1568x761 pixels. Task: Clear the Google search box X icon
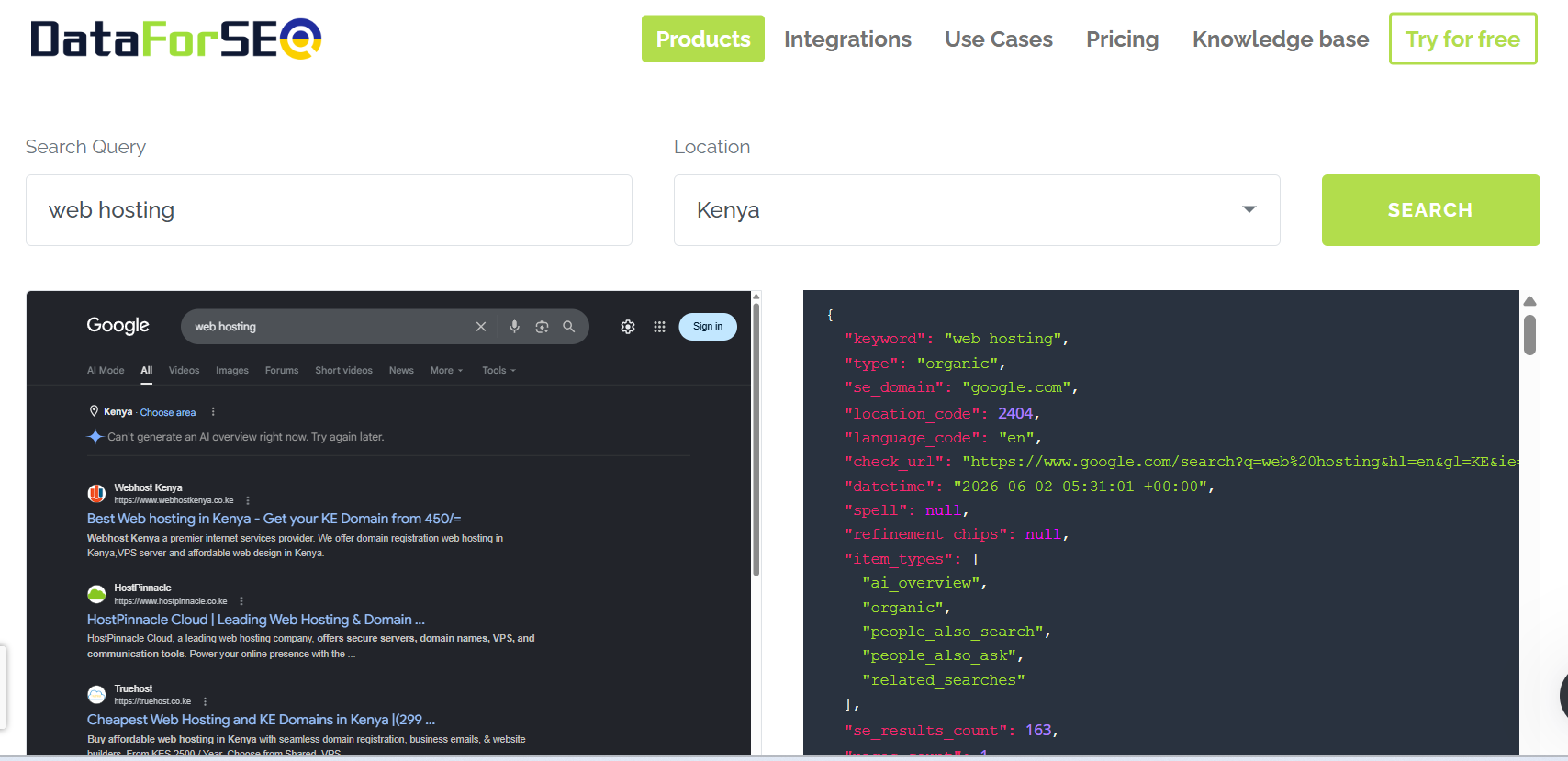pos(481,327)
